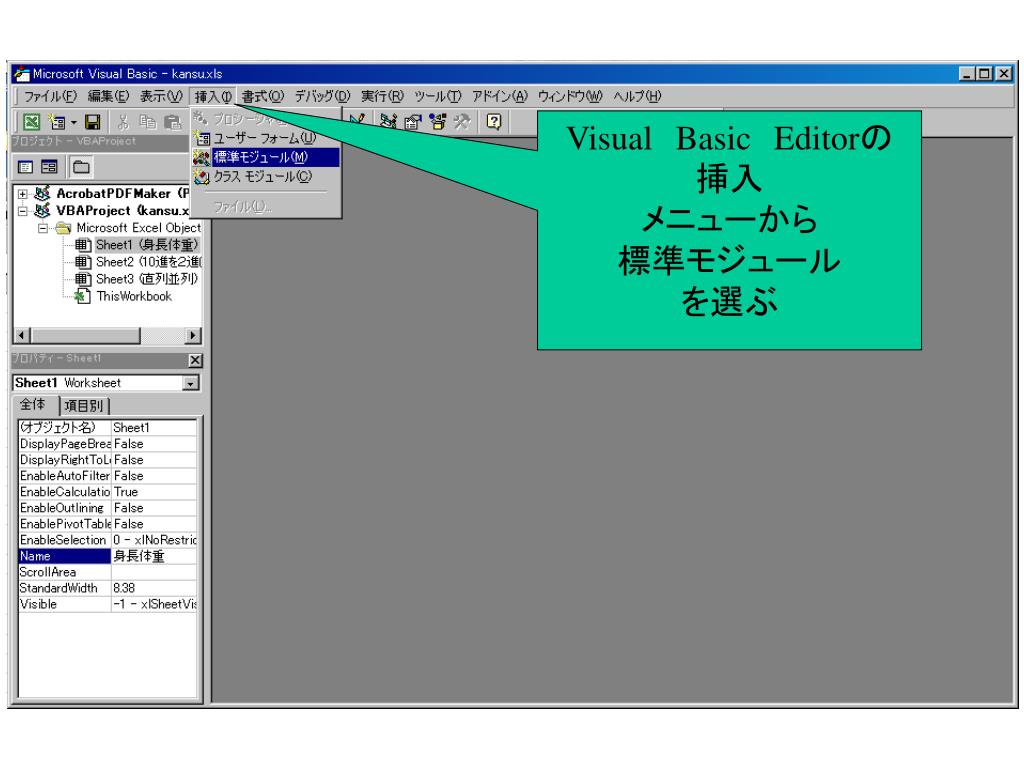Click EnableOutlining False value
1024x768 pixels.
[153, 507]
